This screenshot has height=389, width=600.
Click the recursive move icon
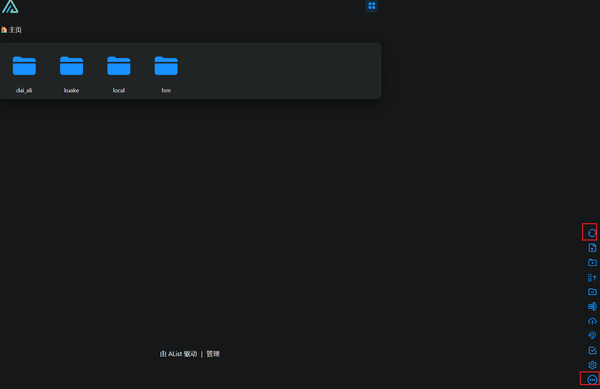592,277
